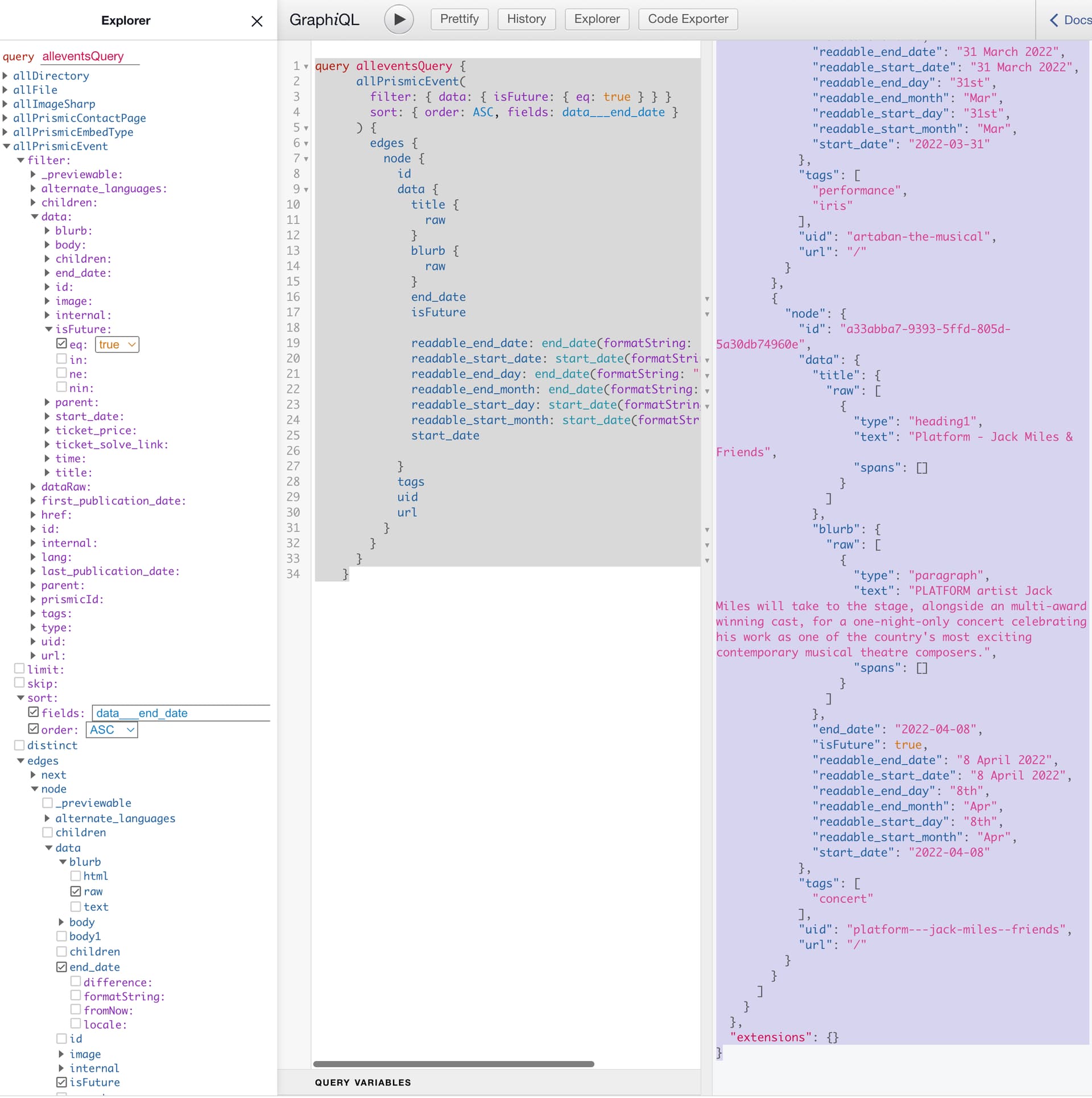This screenshot has width=1092, height=1098.
Task: Check the html field under blurb
Action: pyautogui.click(x=76, y=876)
